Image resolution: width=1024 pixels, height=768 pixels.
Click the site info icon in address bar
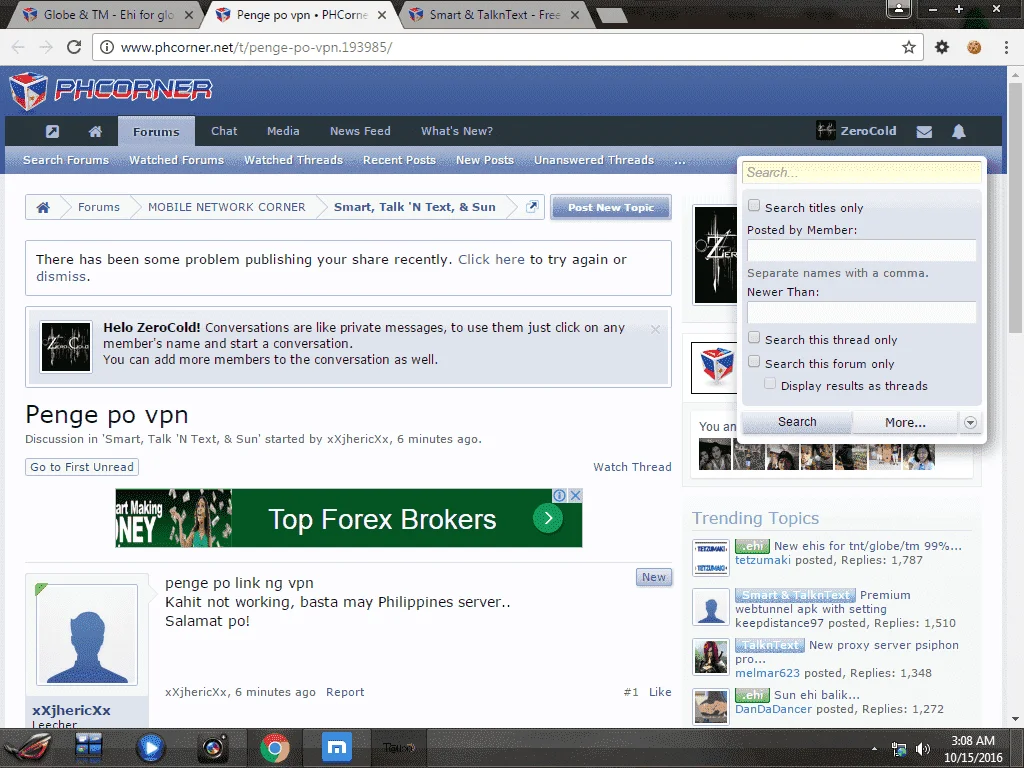click(x=106, y=47)
